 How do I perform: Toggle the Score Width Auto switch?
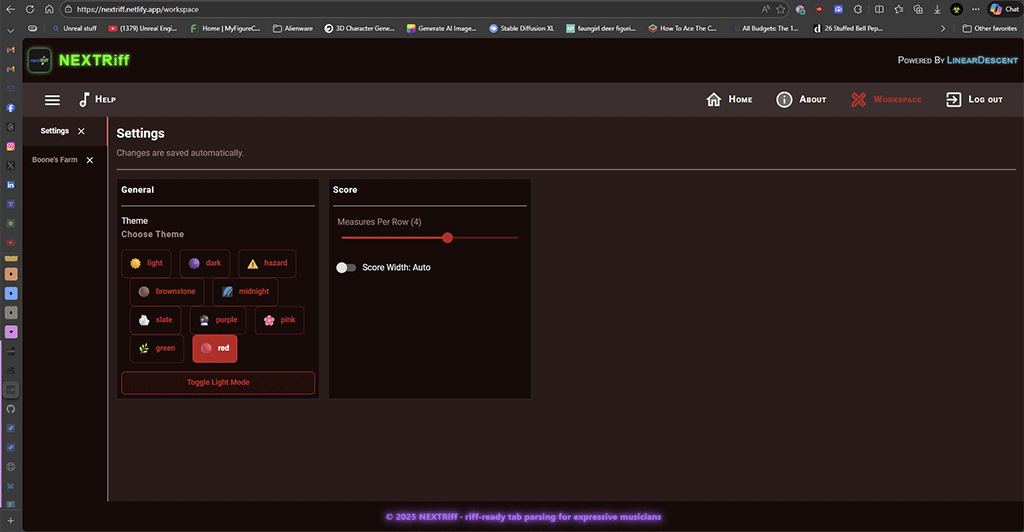pos(346,268)
